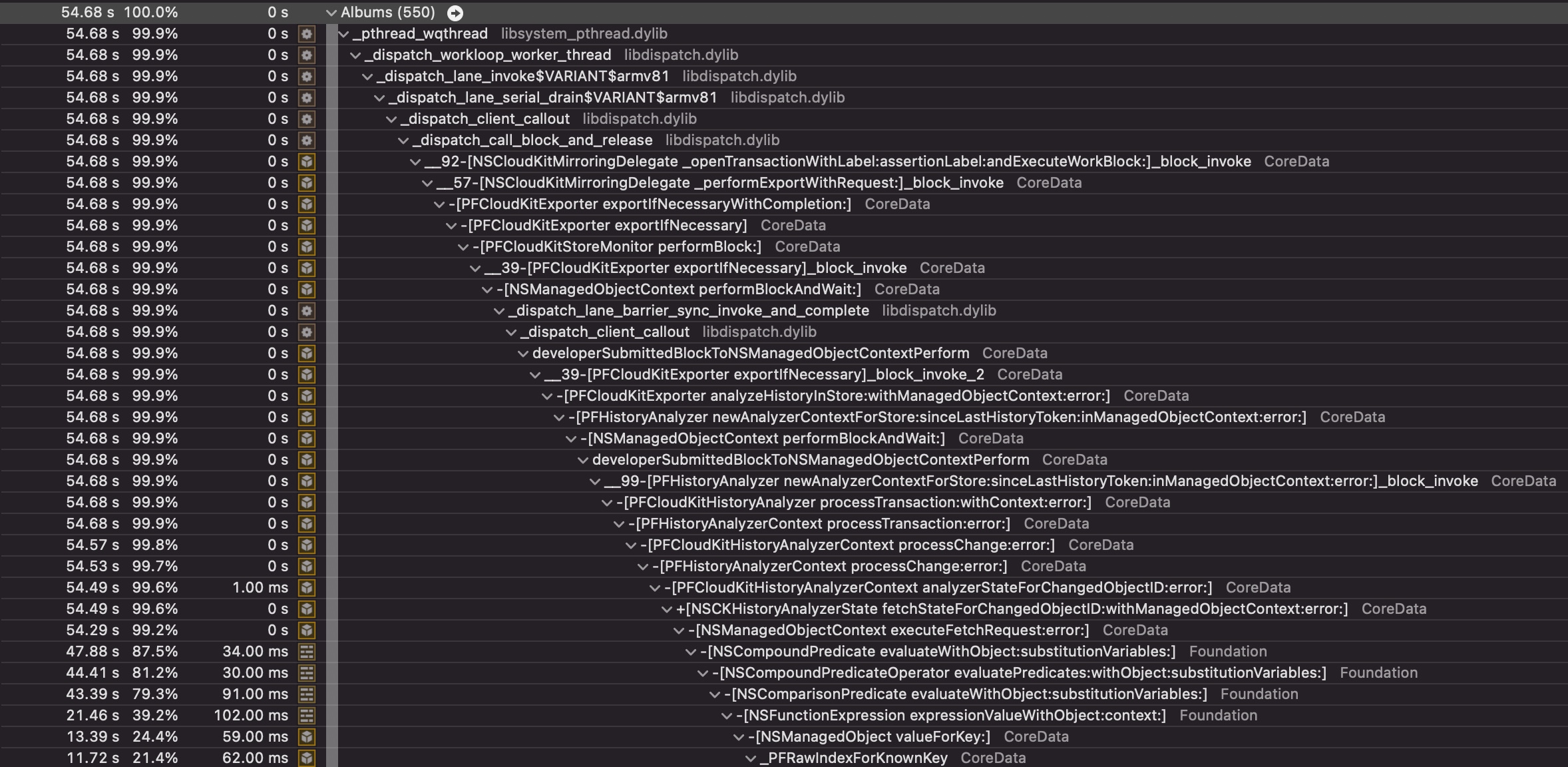Click gear icon for _dispatch_lane_barrier_sync_invoke_and_complete row
The image size is (1568, 767).
306,311
